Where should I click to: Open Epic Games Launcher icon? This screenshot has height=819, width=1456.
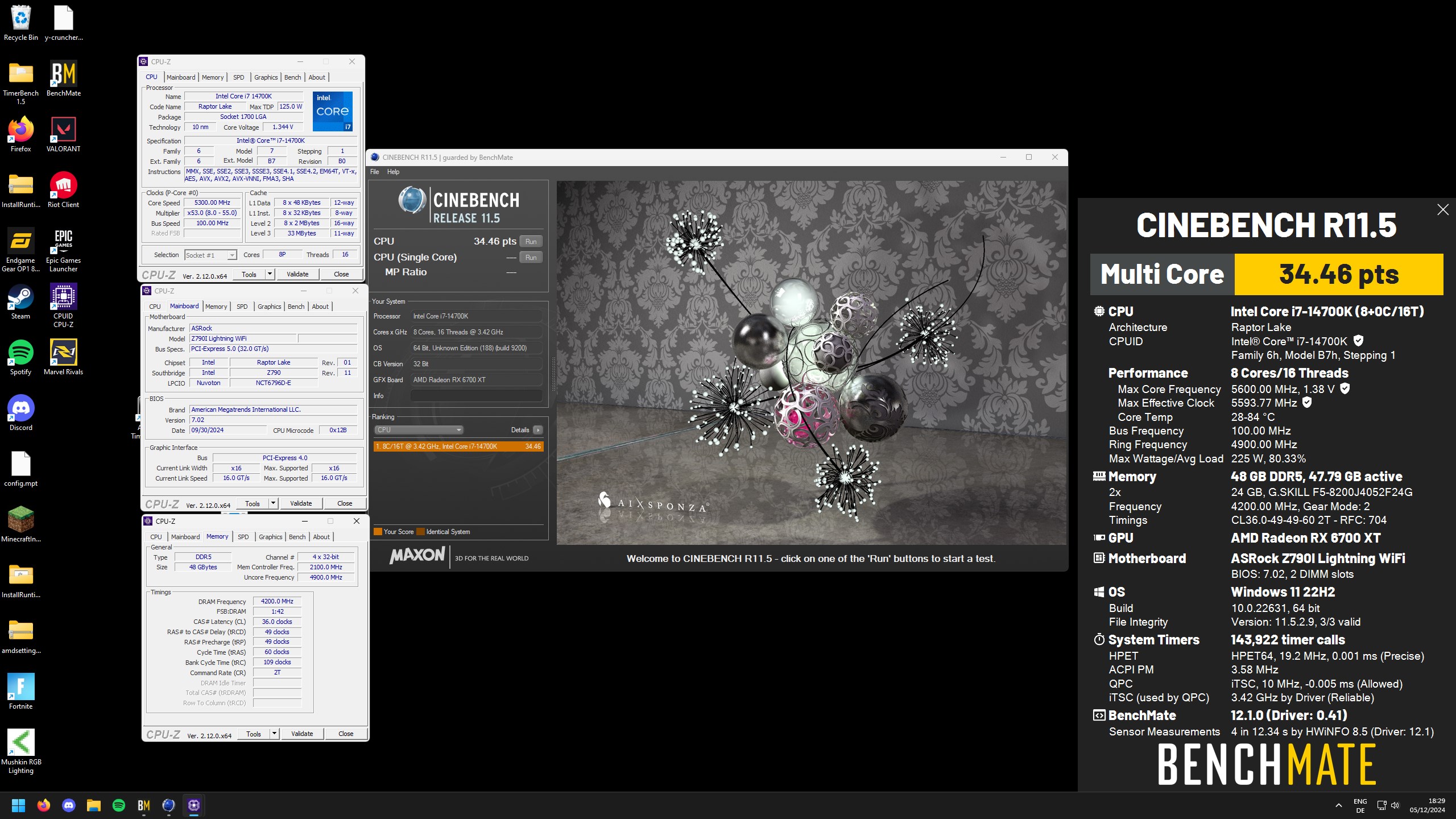pyautogui.click(x=63, y=250)
